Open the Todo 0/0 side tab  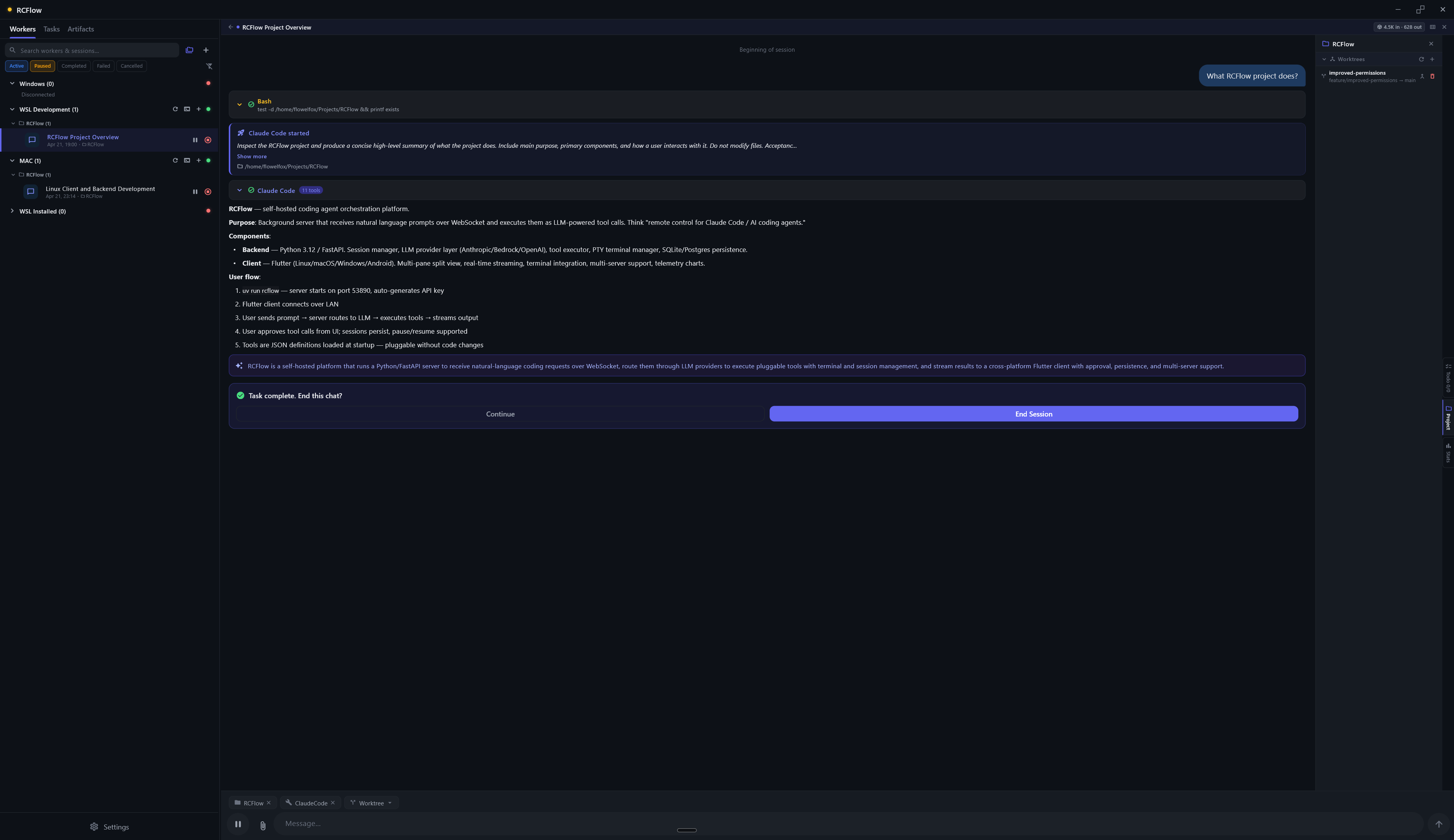click(1448, 378)
